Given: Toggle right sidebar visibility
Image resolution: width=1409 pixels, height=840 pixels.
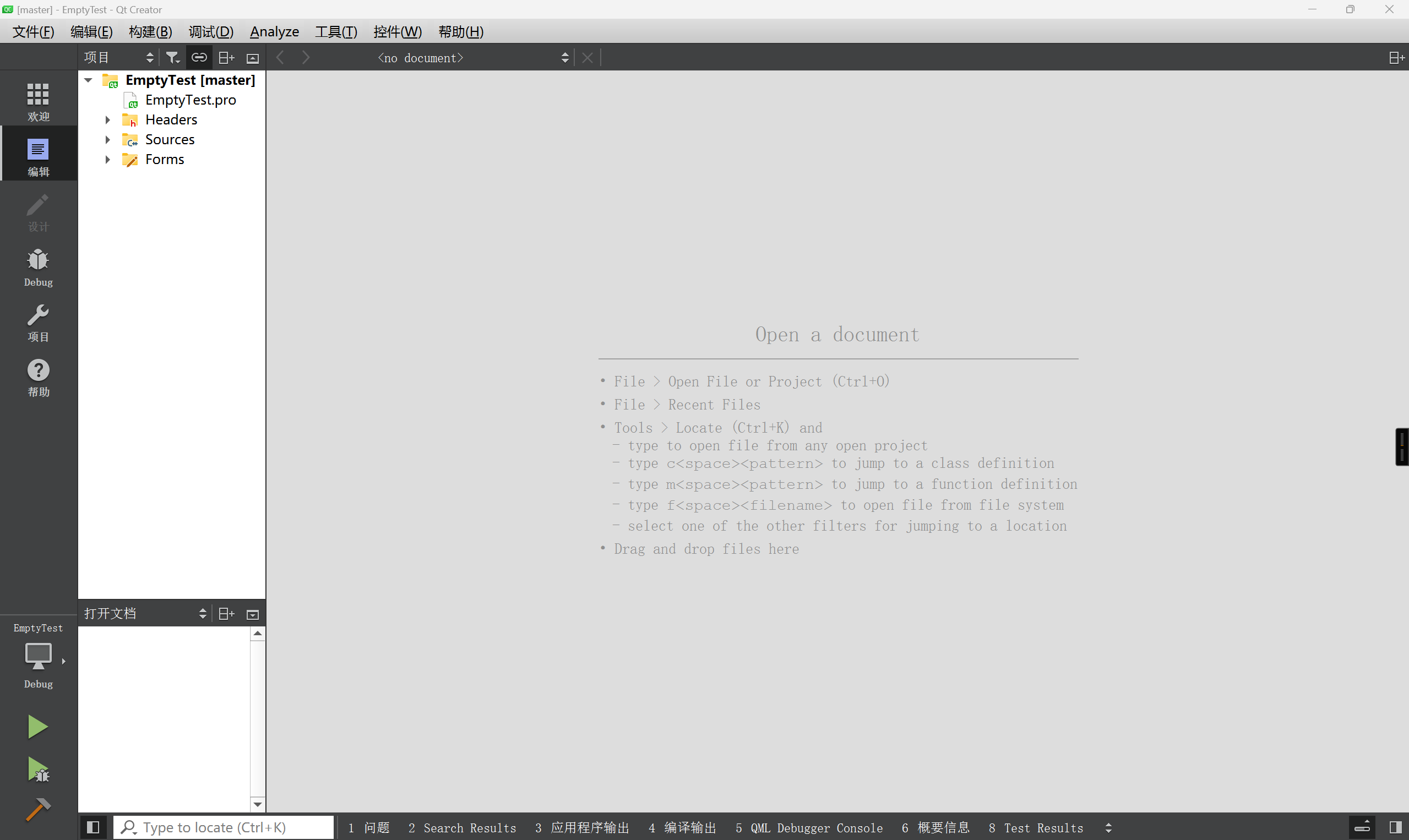Looking at the screenshot, I should (x=1395, y=827).
